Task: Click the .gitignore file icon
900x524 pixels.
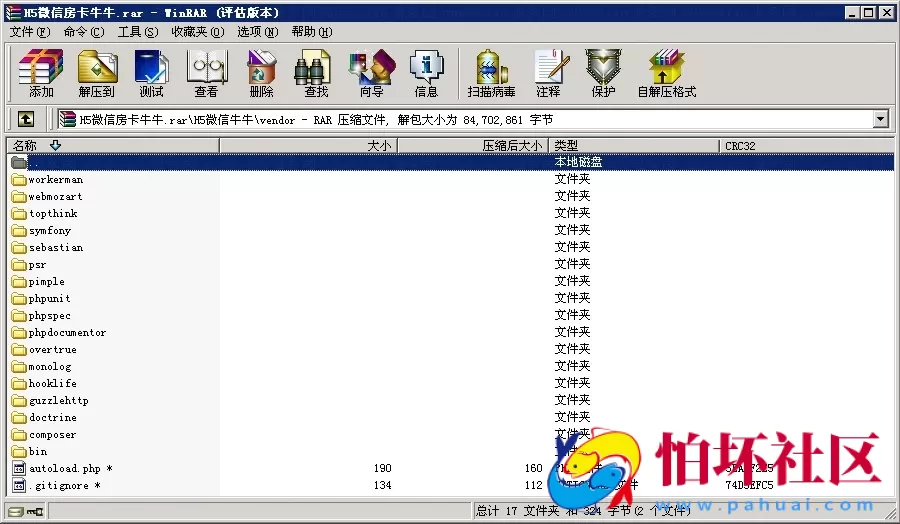Action: click(20, 486)
